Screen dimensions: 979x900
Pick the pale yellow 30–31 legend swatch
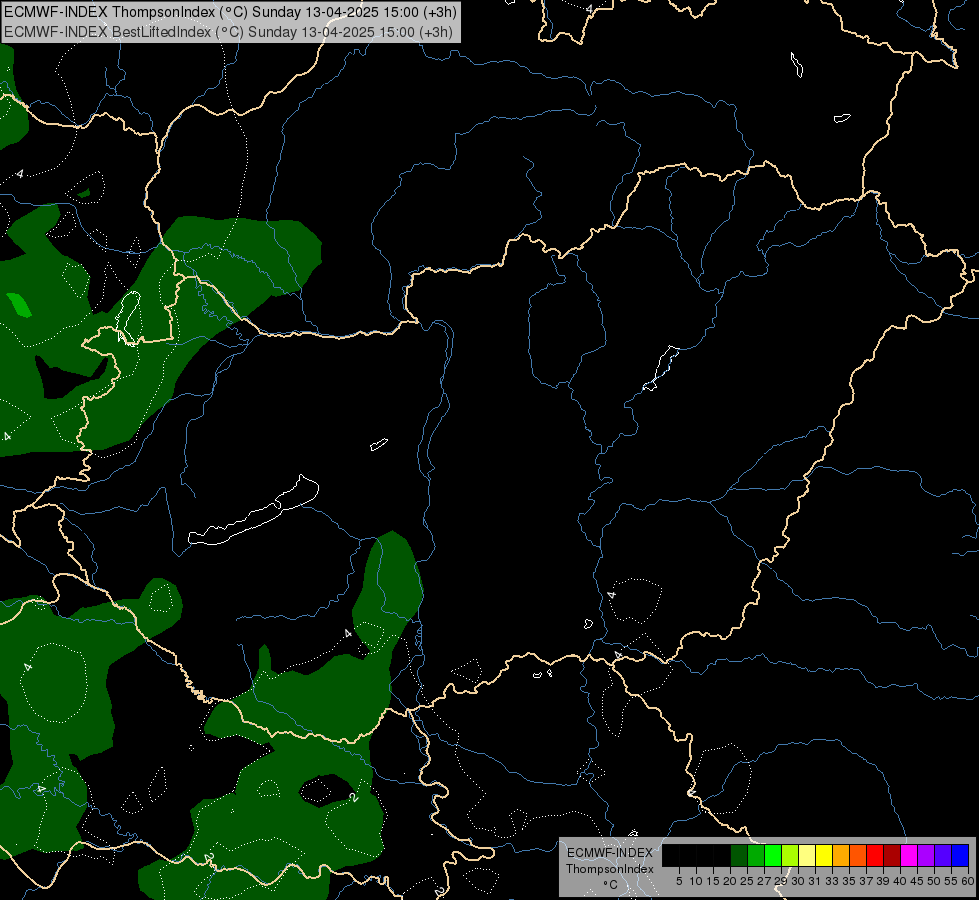(x=807, y=855)
